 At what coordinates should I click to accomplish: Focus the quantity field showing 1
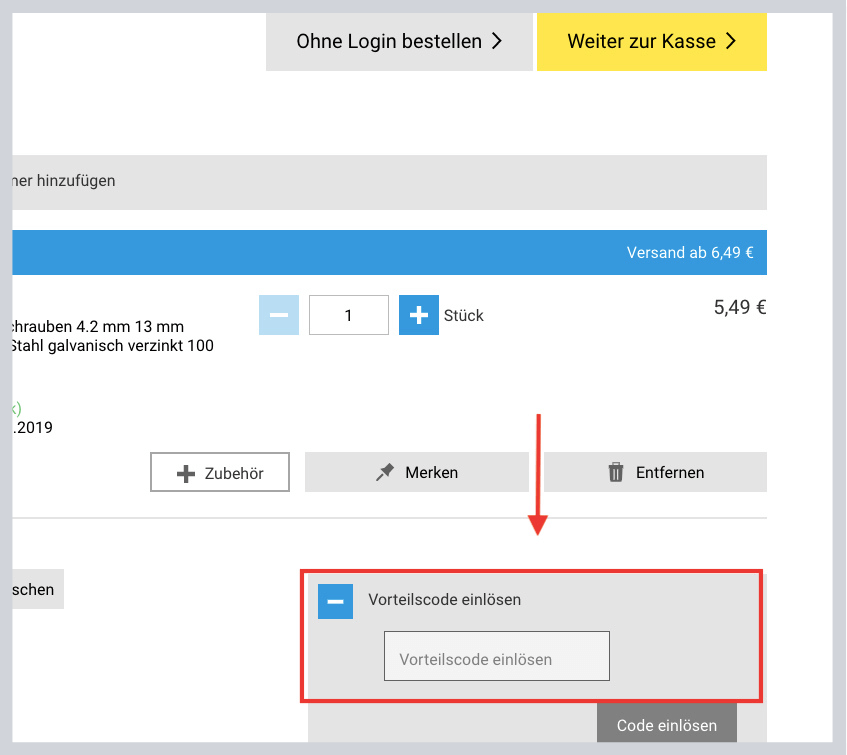[x=348, y=315]
